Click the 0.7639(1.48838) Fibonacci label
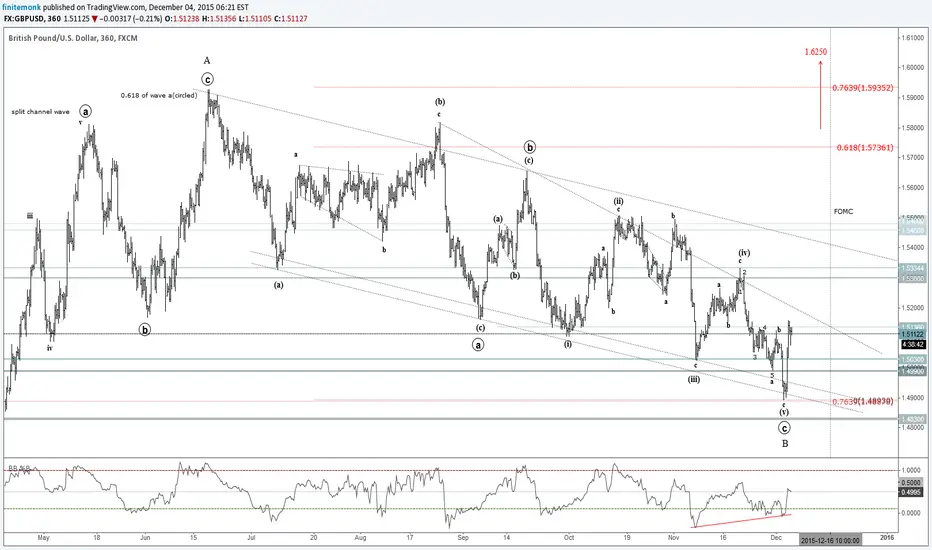 point(862,402)
